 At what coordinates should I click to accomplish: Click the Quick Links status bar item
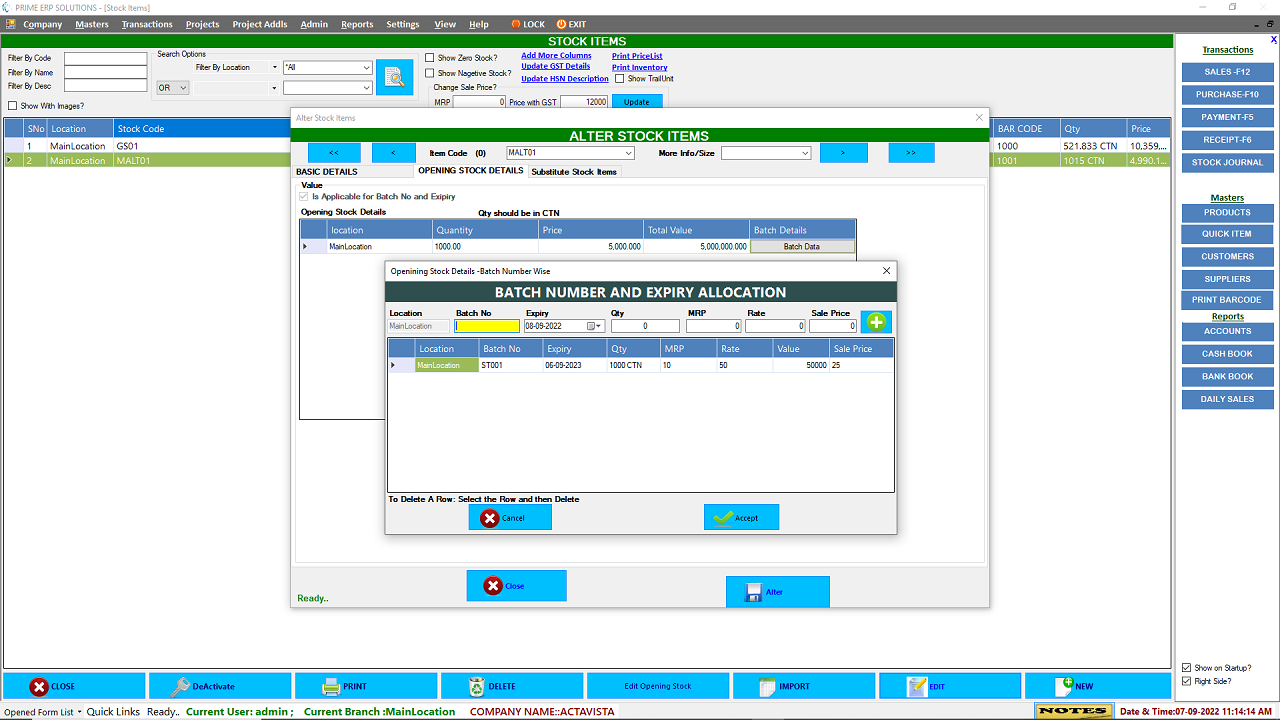pyautogui.click(x=113, y=712)
